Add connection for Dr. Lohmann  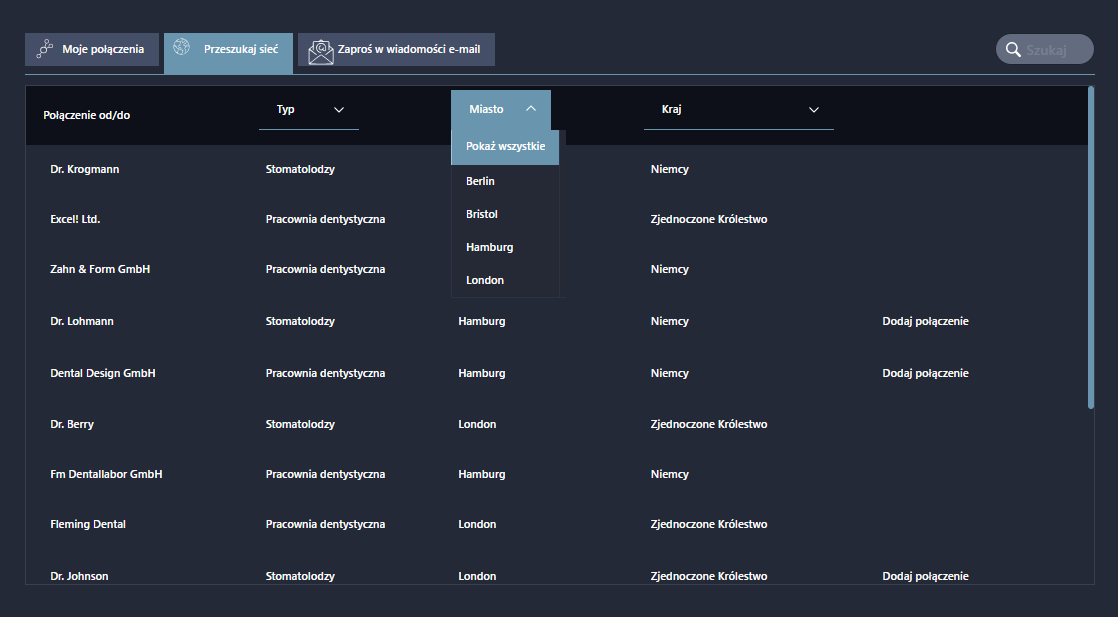pyautogui.click(x=925, y=321)
